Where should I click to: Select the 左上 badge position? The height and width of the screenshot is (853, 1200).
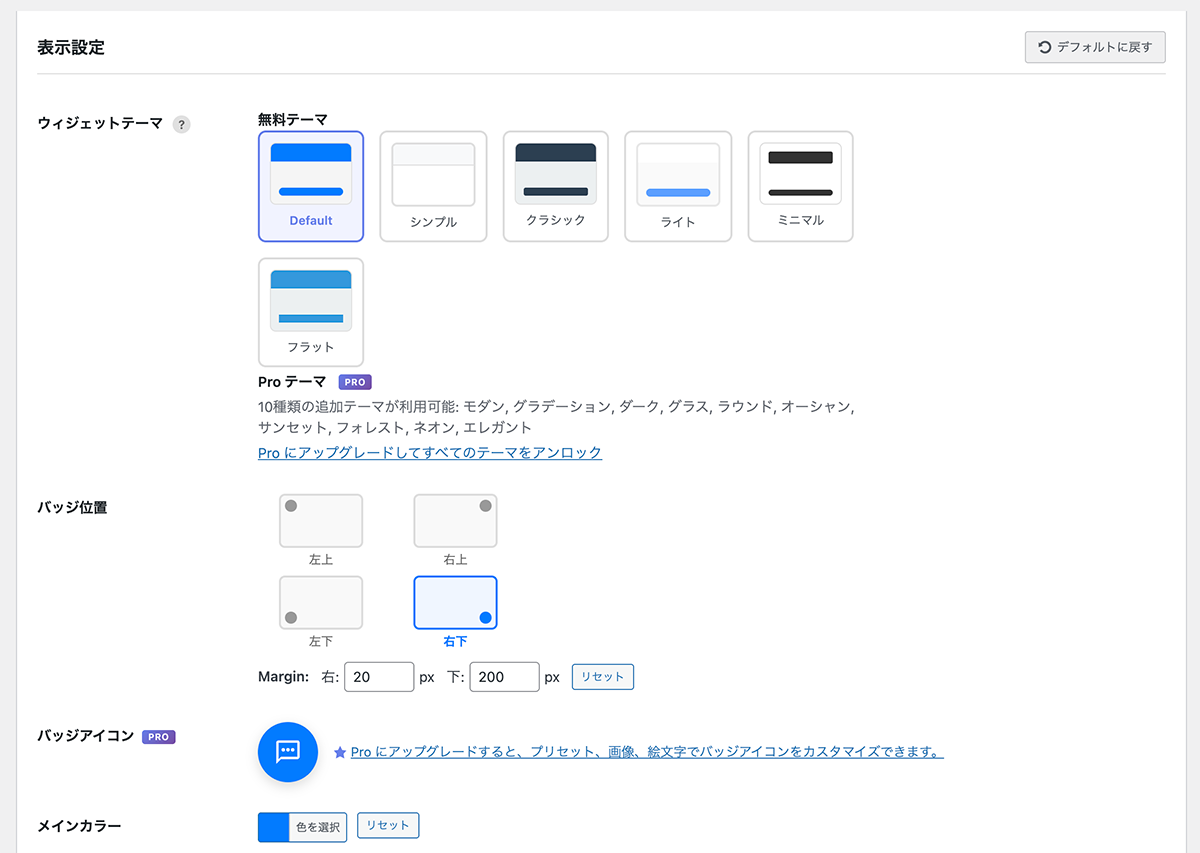(x=321, y=520)
